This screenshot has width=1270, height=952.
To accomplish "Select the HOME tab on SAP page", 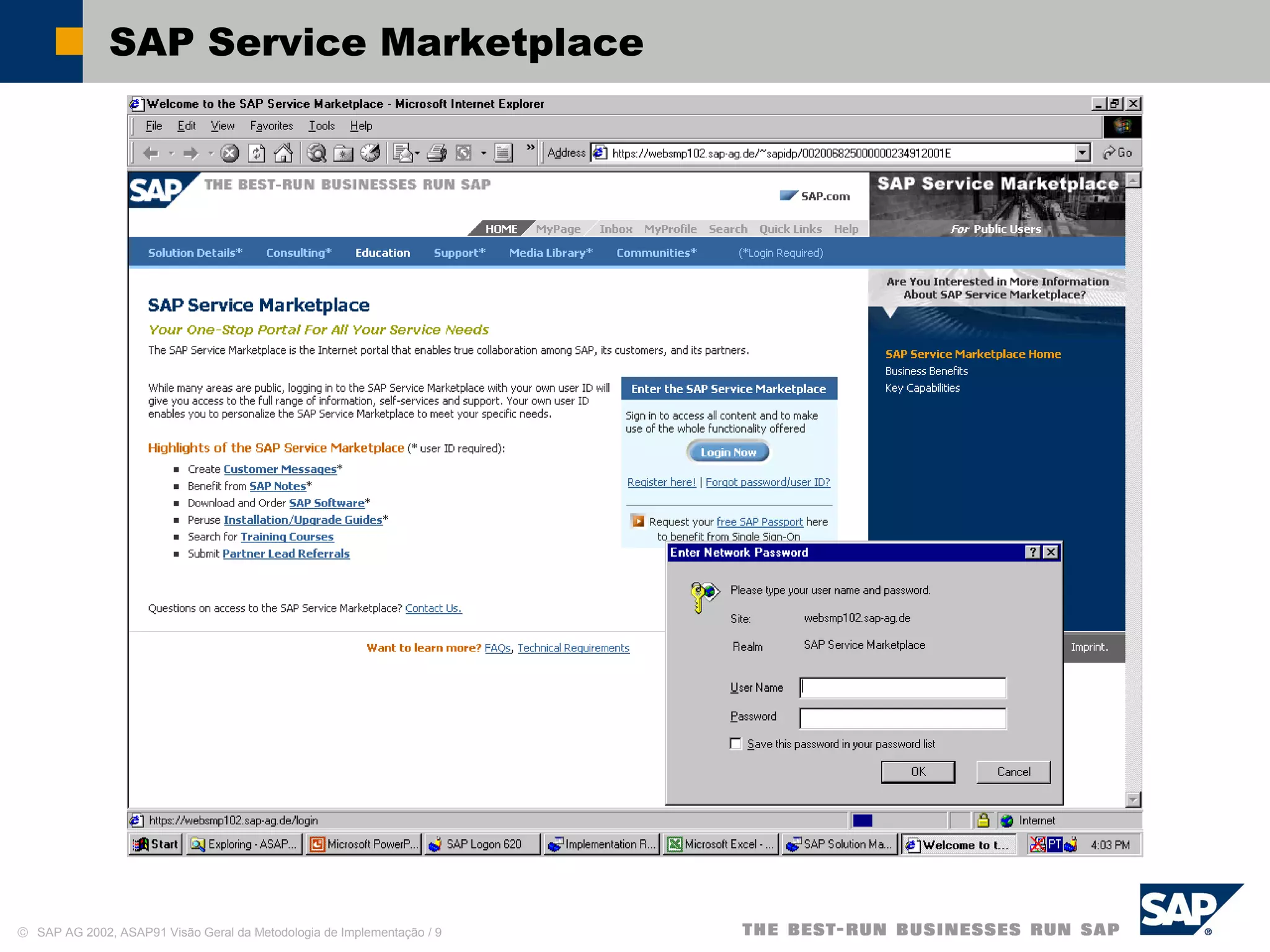I will point(501,229).
